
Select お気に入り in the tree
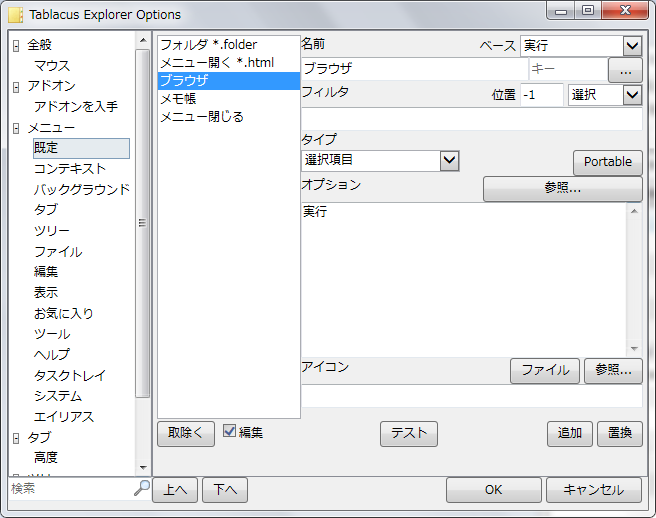click(x=64, y=313)
